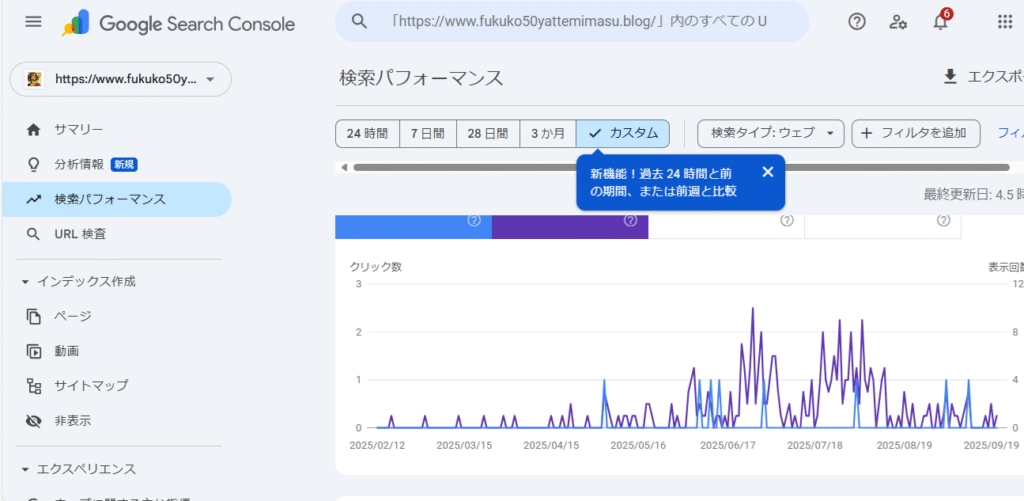The height and width of the screenshot is (501, 1024).
Task: Click the help question mark icon
Action: coord(857,22)
